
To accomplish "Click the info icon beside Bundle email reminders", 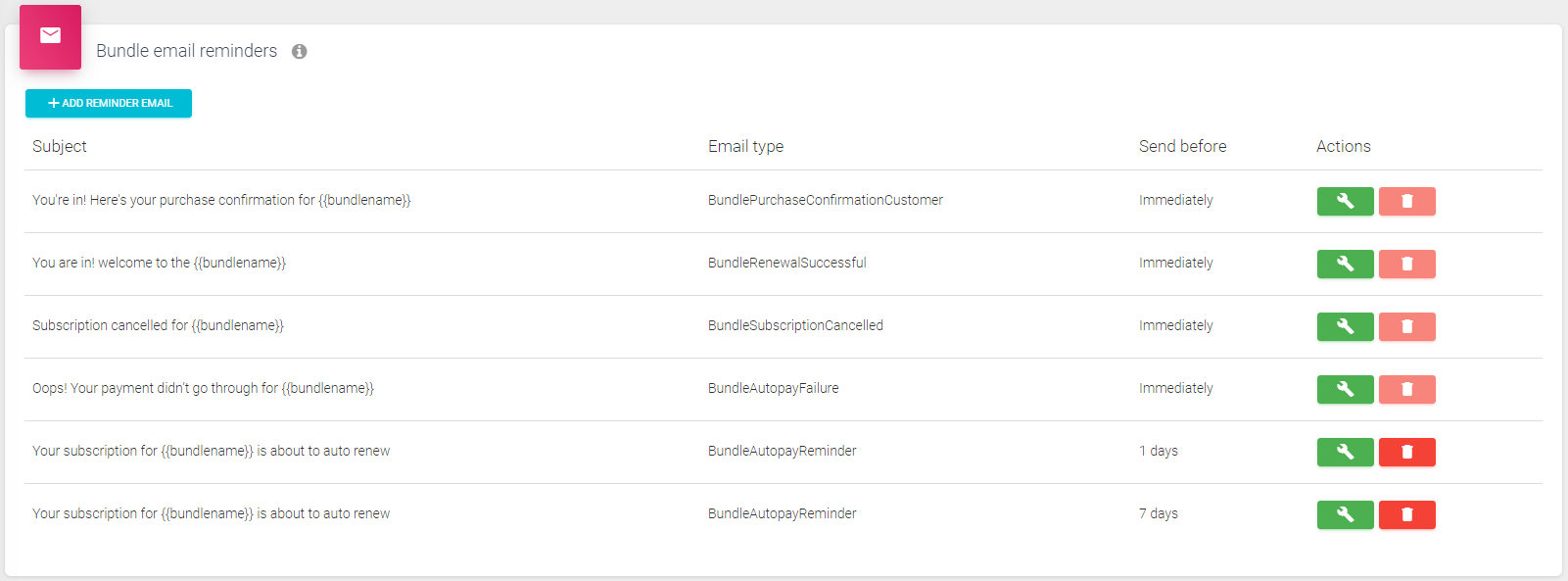I will pyautogui.click(x=300, y=52).
